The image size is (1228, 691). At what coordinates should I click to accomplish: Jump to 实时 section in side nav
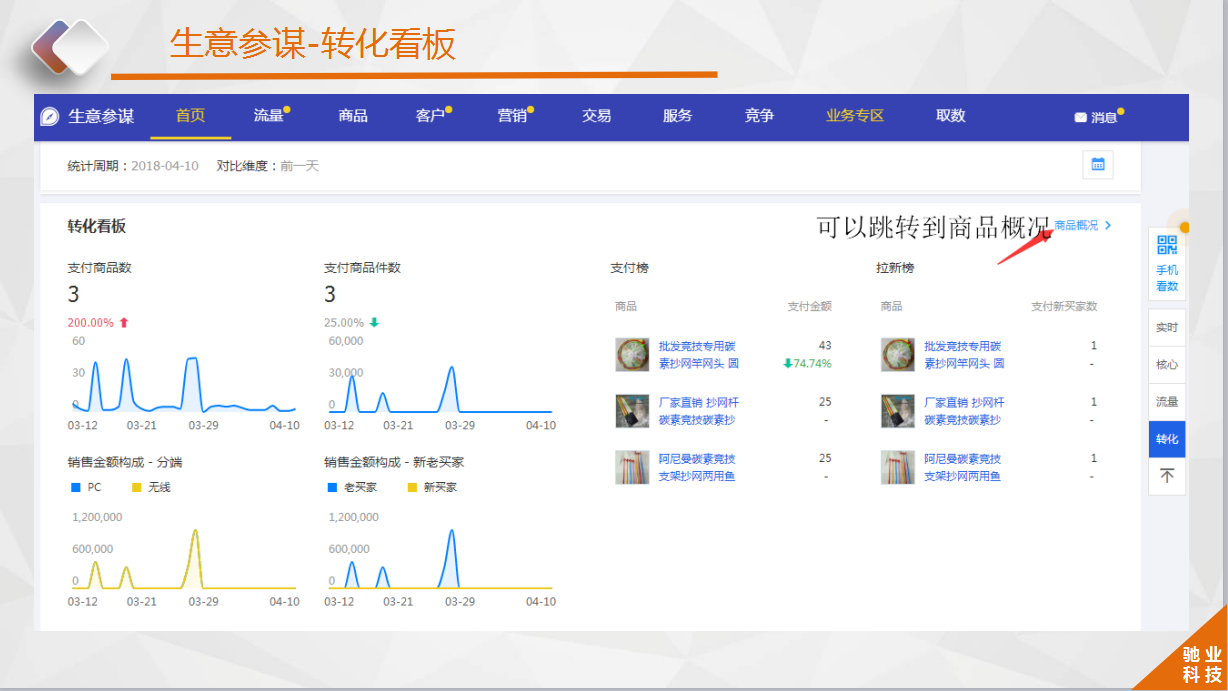coord(1167,328)
